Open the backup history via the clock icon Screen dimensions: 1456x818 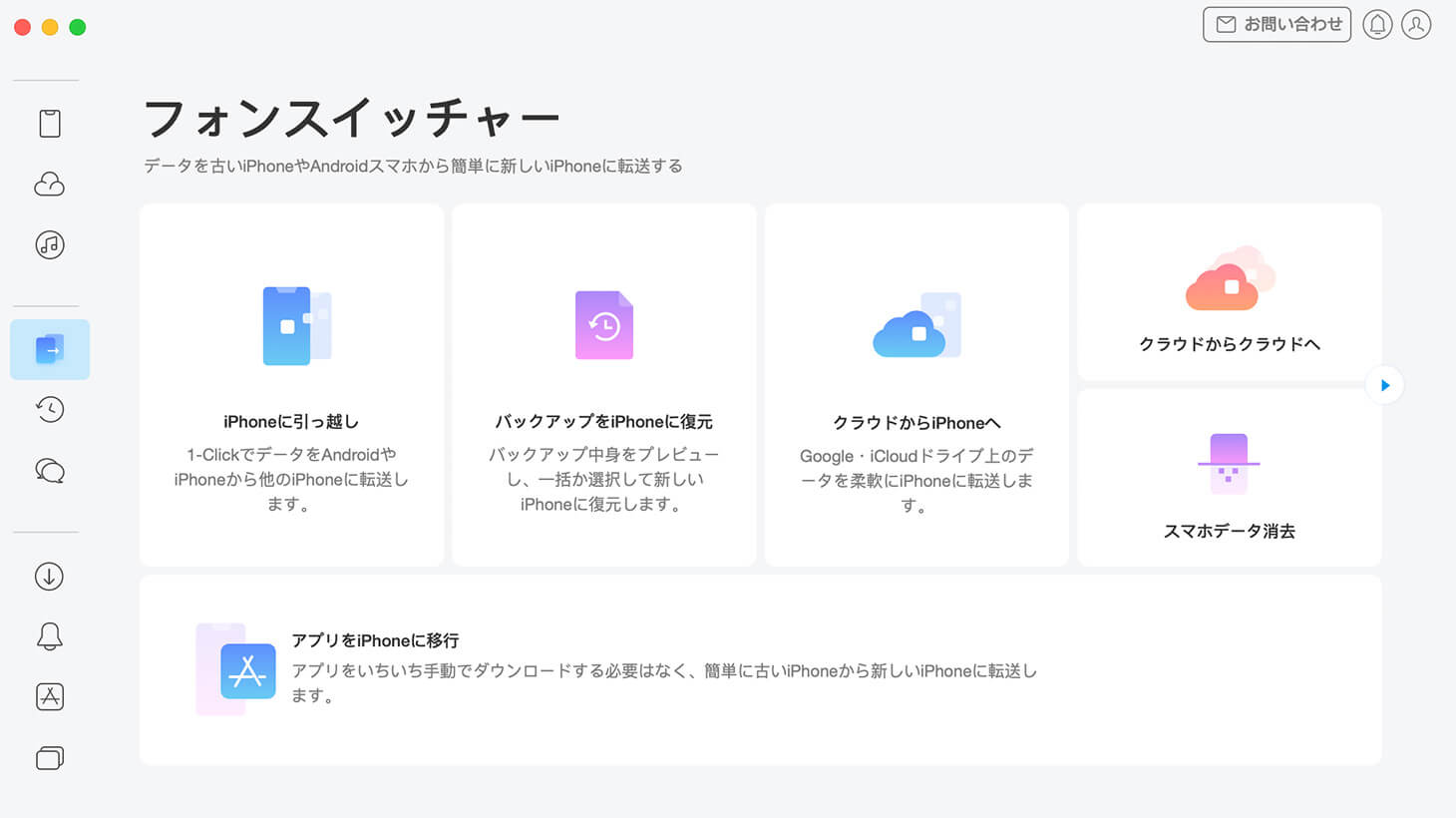pyautogui.click(x=49, y=409)
